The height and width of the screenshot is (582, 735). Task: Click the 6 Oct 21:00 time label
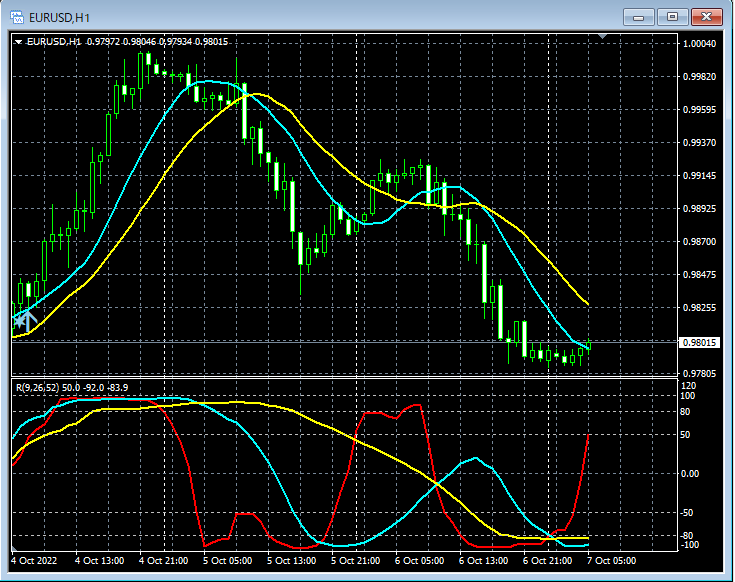pyautogui.click(x=548, y=560)
